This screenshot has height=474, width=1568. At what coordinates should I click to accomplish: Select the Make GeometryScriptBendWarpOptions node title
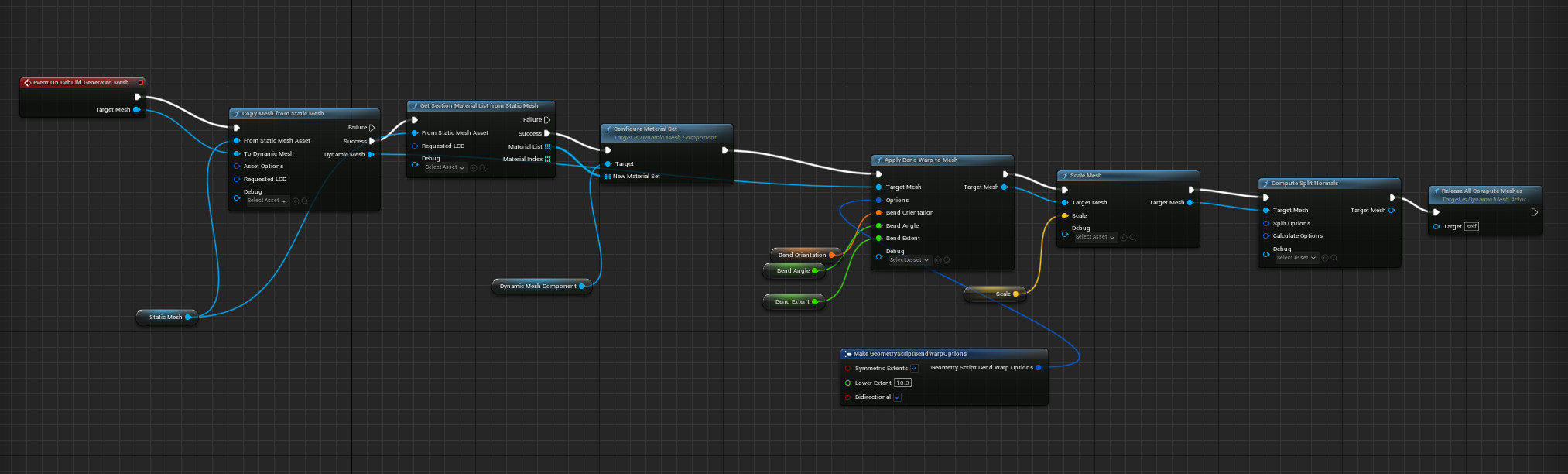(910, 353)
